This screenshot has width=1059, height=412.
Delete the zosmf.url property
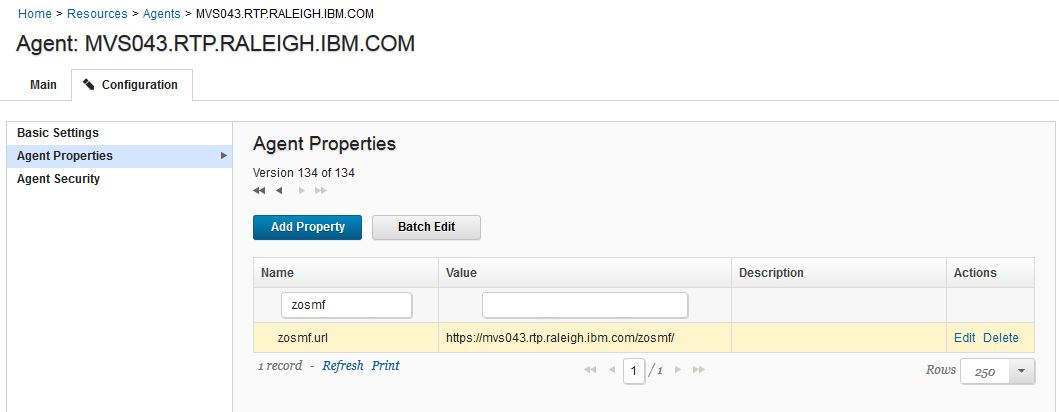click(1001, 338)
